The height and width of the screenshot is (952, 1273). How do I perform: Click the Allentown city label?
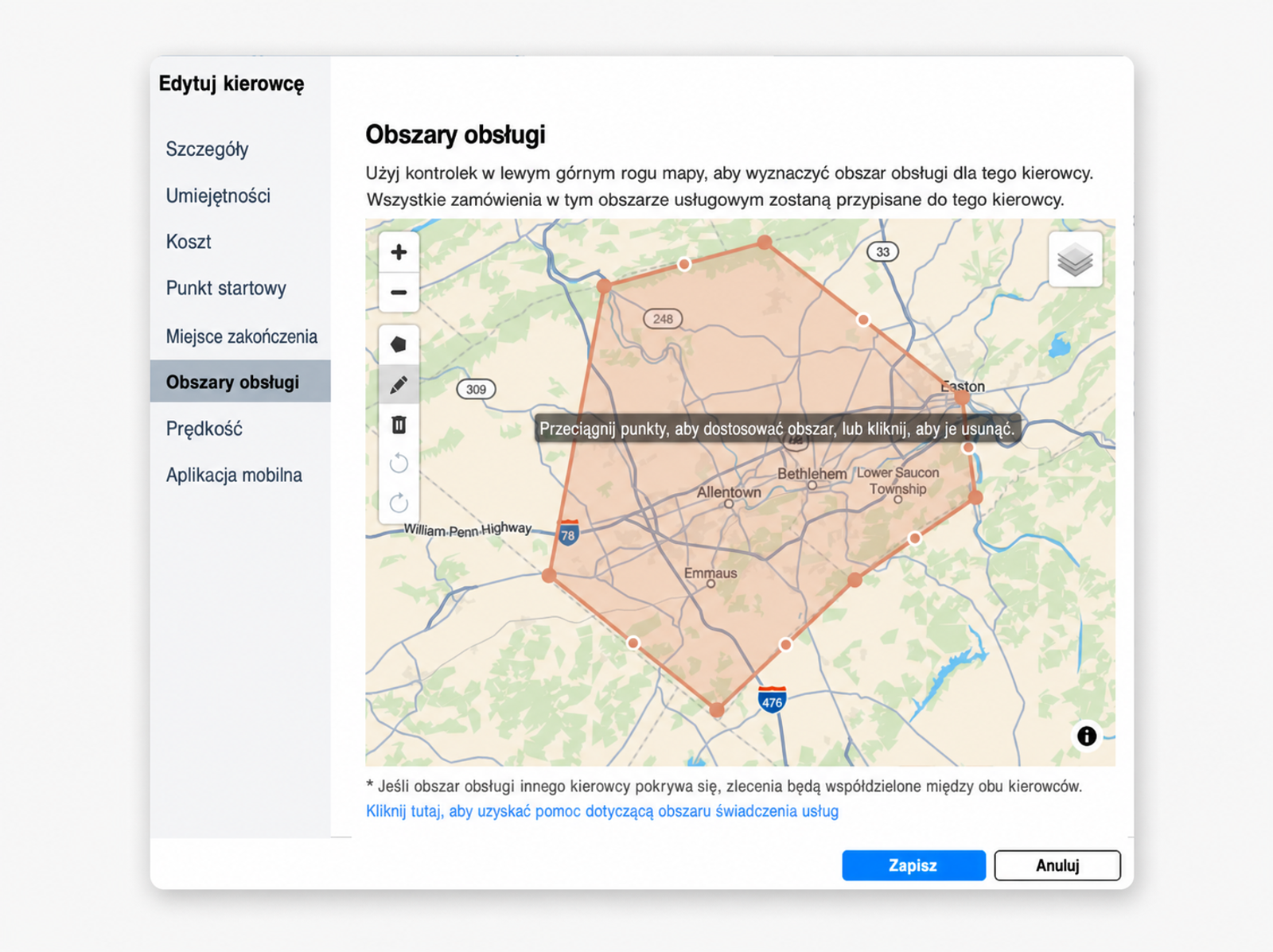pos(729,492)
